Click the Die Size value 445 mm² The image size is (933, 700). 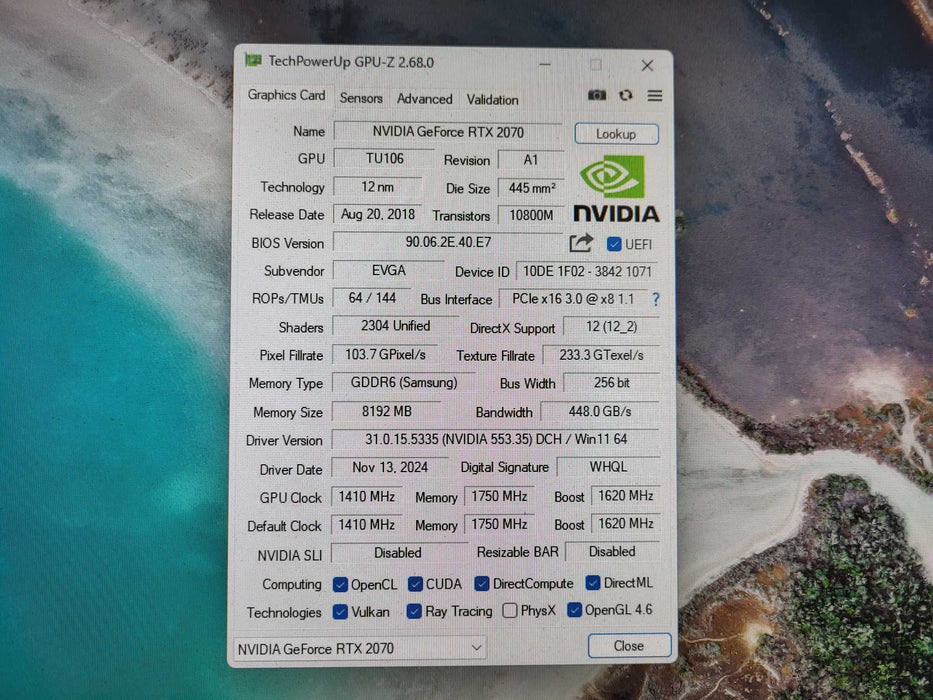pos(531,188)
